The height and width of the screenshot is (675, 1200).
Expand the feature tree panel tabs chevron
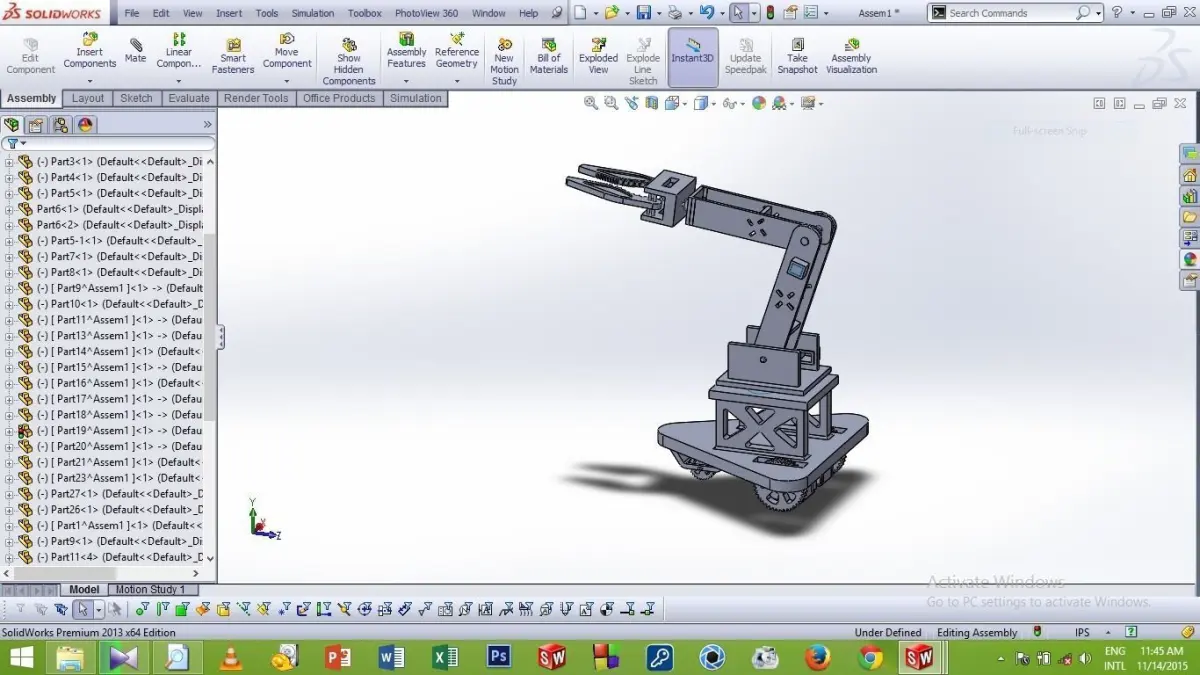[208, 125]
